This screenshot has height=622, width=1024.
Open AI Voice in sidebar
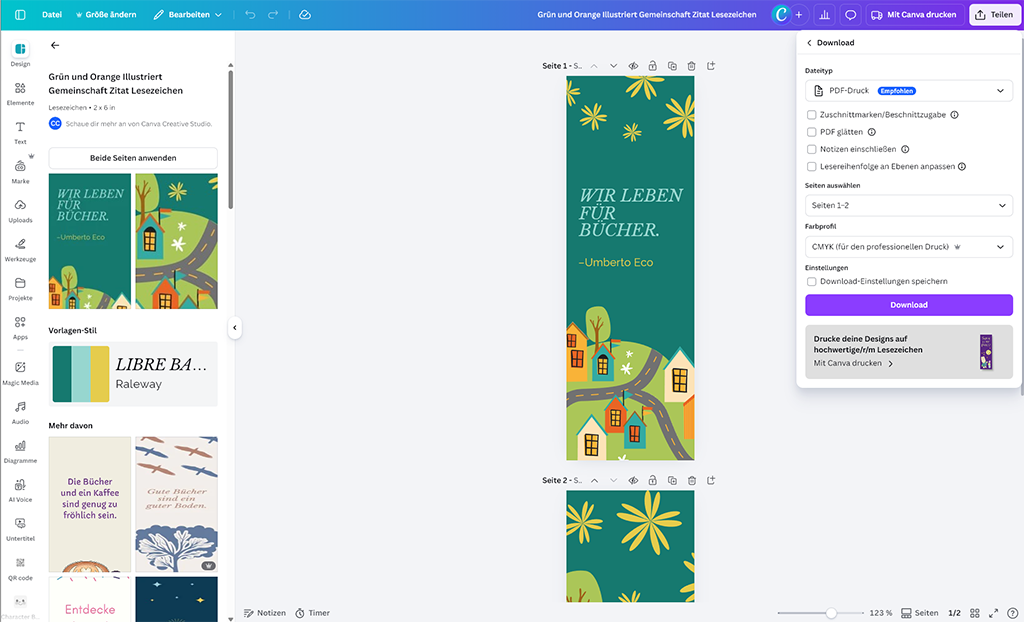coord(20,491)
